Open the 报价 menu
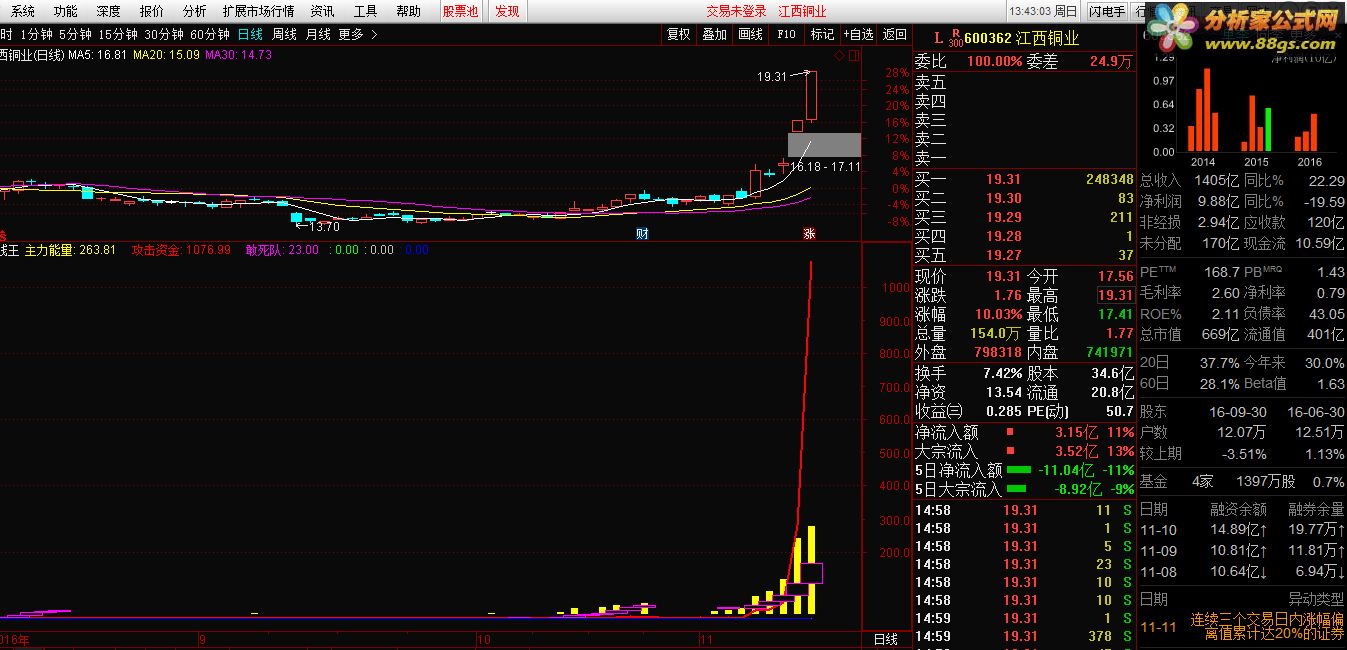Image resolution: width=1347 pixels, height=650 pixels. point(152,11)
